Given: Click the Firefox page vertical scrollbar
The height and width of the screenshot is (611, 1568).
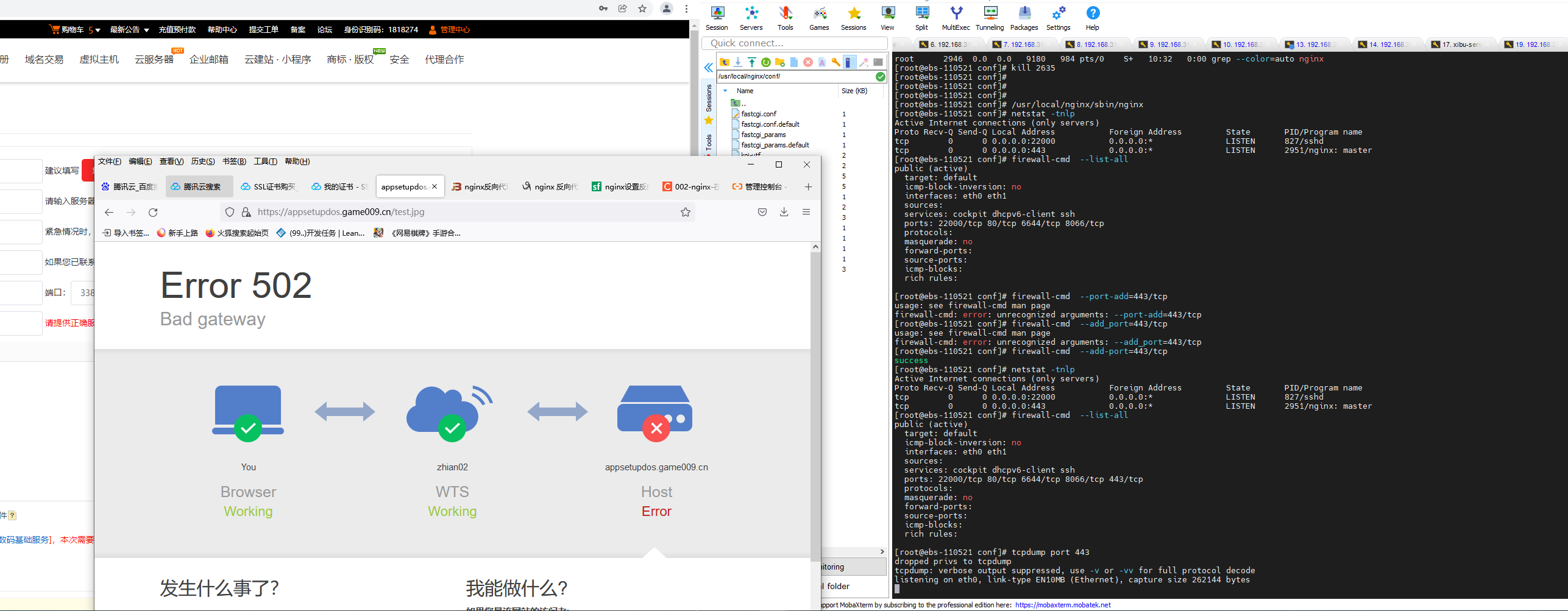Looking at the screenshot, I should 815,402.
